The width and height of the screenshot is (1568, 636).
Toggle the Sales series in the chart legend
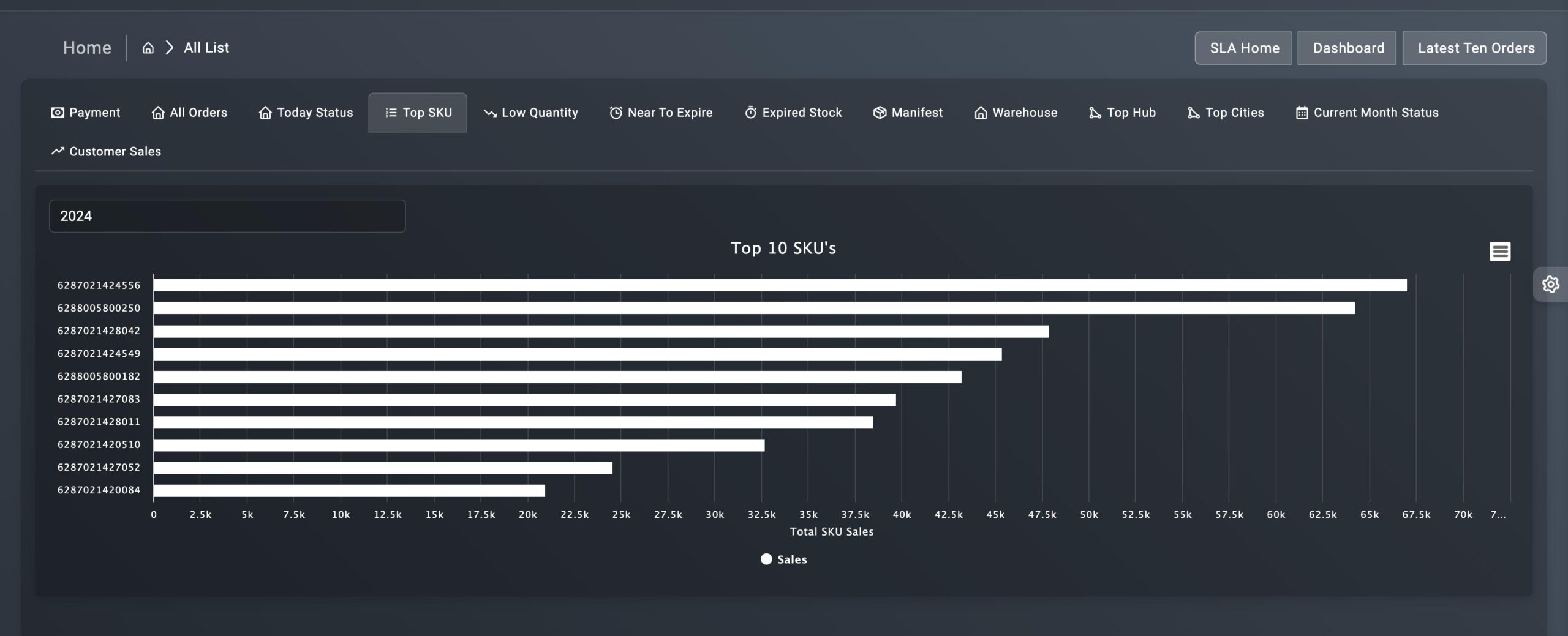(784, 559)
